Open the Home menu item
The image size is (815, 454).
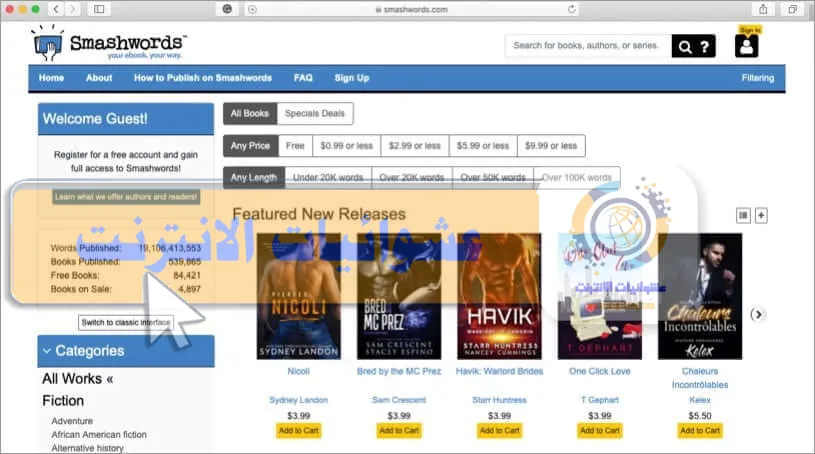pyautogui.click(x=51, y=78)
